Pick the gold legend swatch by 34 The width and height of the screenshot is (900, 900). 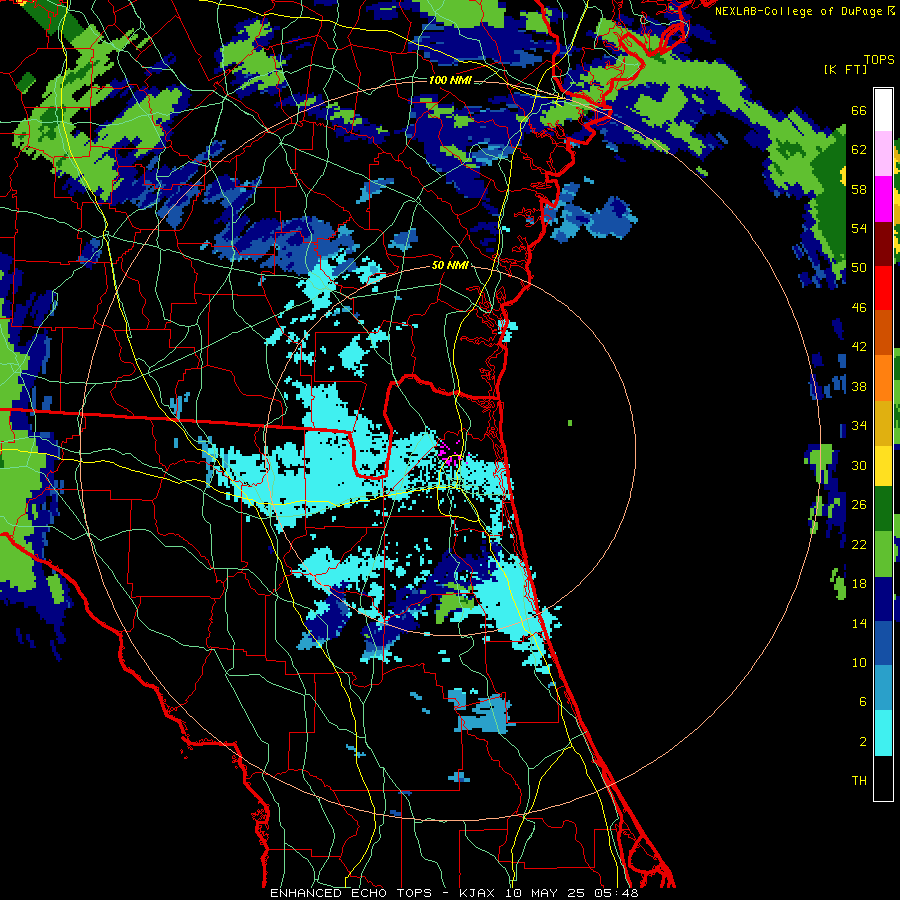pos(883,422)
